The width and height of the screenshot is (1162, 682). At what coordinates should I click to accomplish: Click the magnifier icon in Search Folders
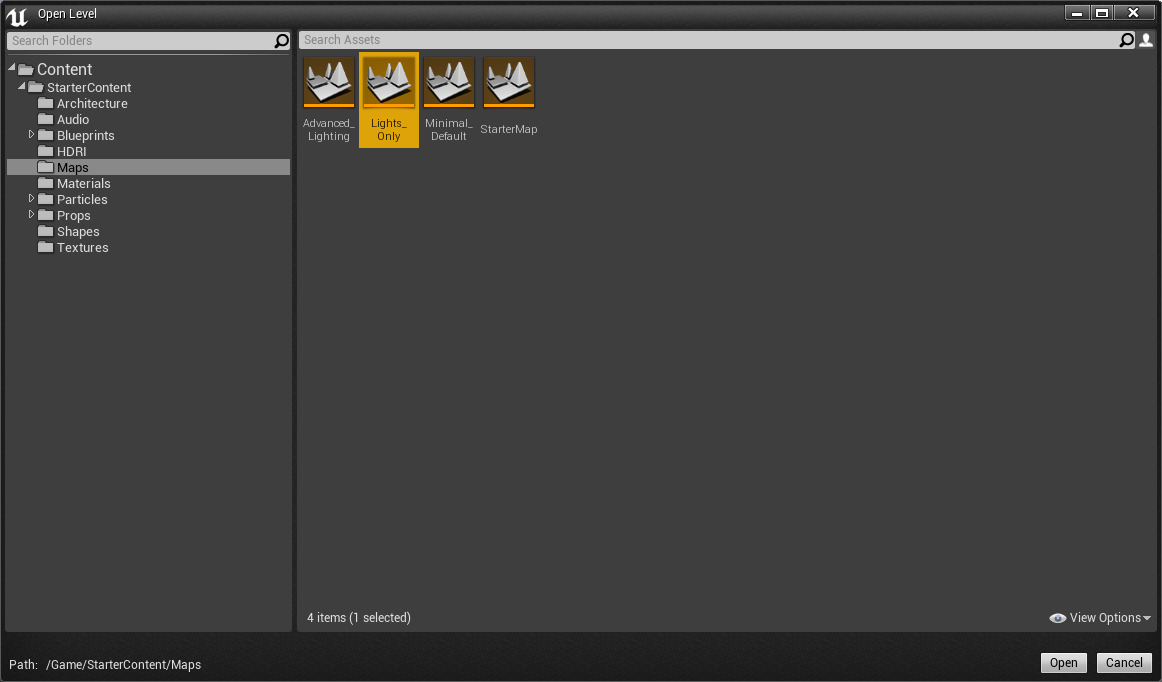point(282,40)
